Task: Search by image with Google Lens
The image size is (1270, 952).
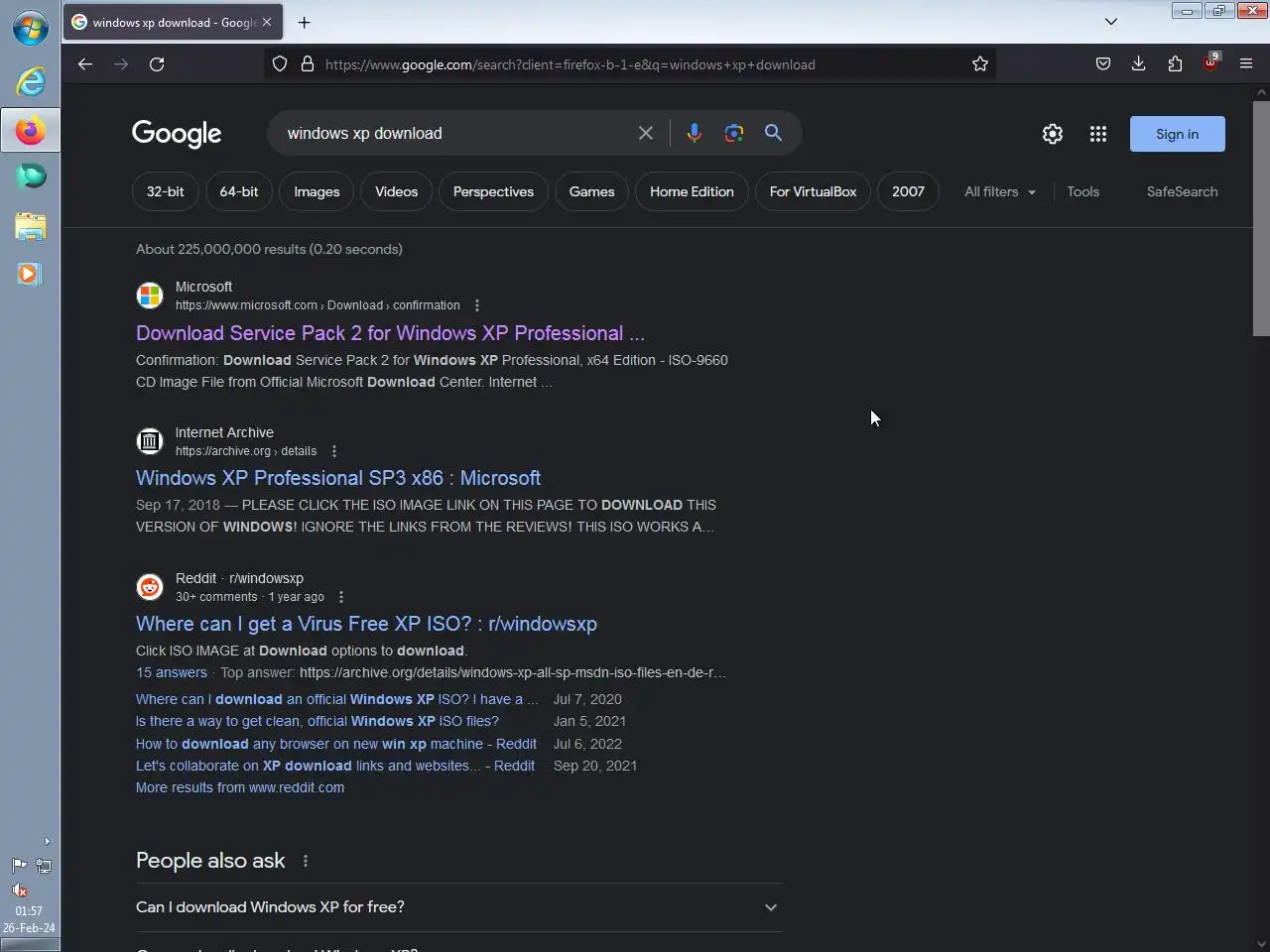Action: coord(734,133)
